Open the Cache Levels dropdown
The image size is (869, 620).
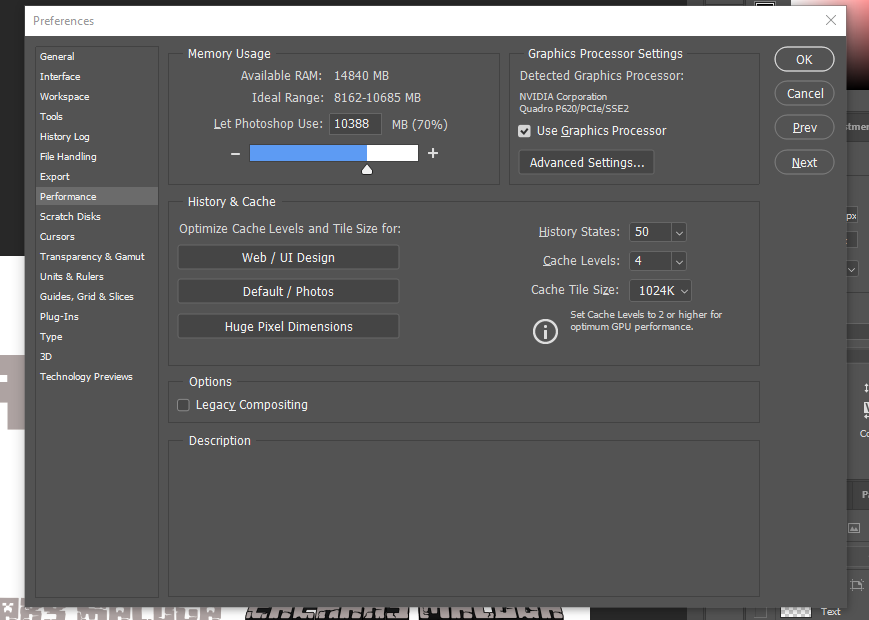(x=676, y=260)
